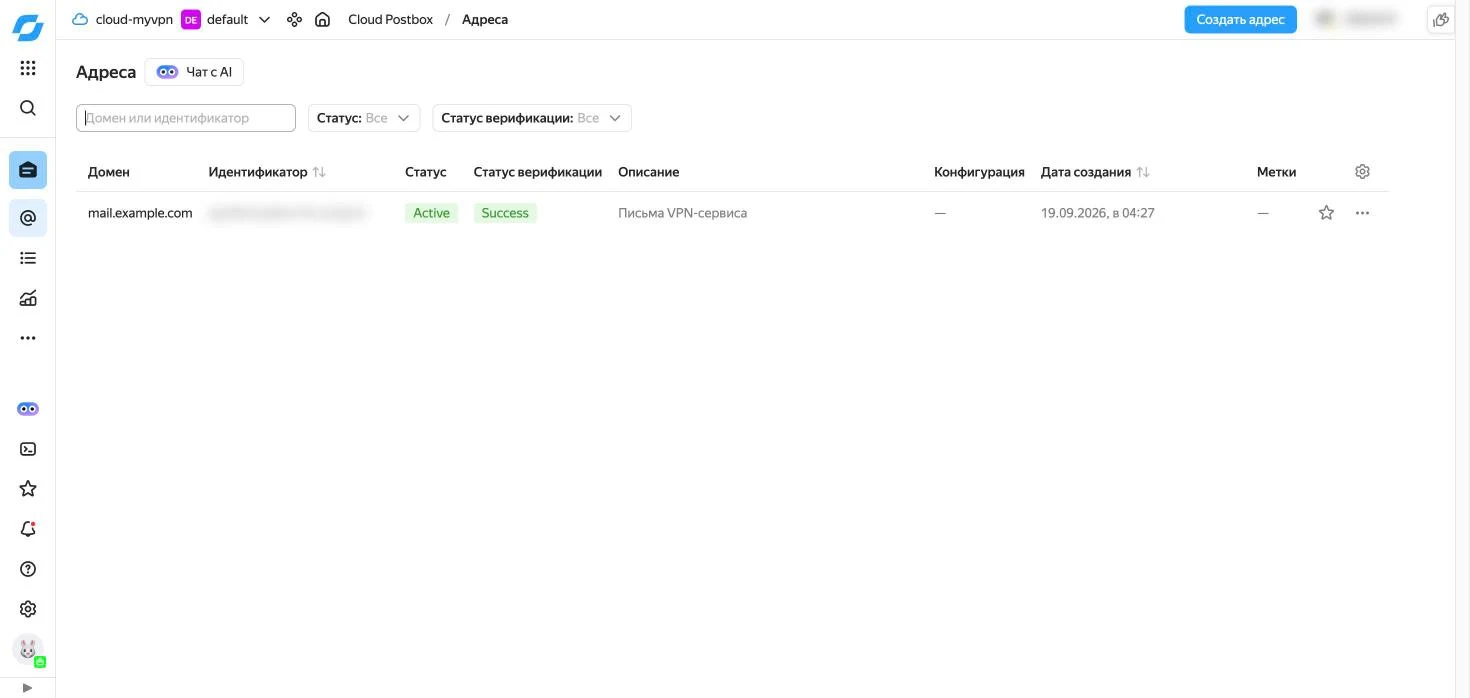Focus the domain or identifier search field

click(x=186, y=118)
